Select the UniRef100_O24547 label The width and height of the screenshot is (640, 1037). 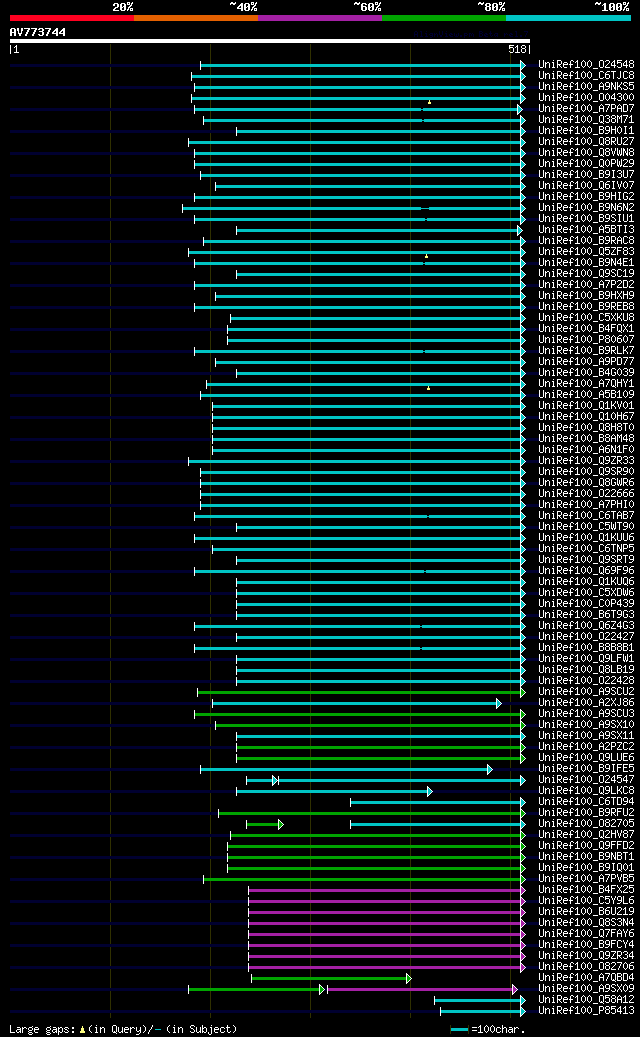click(586, 780)
